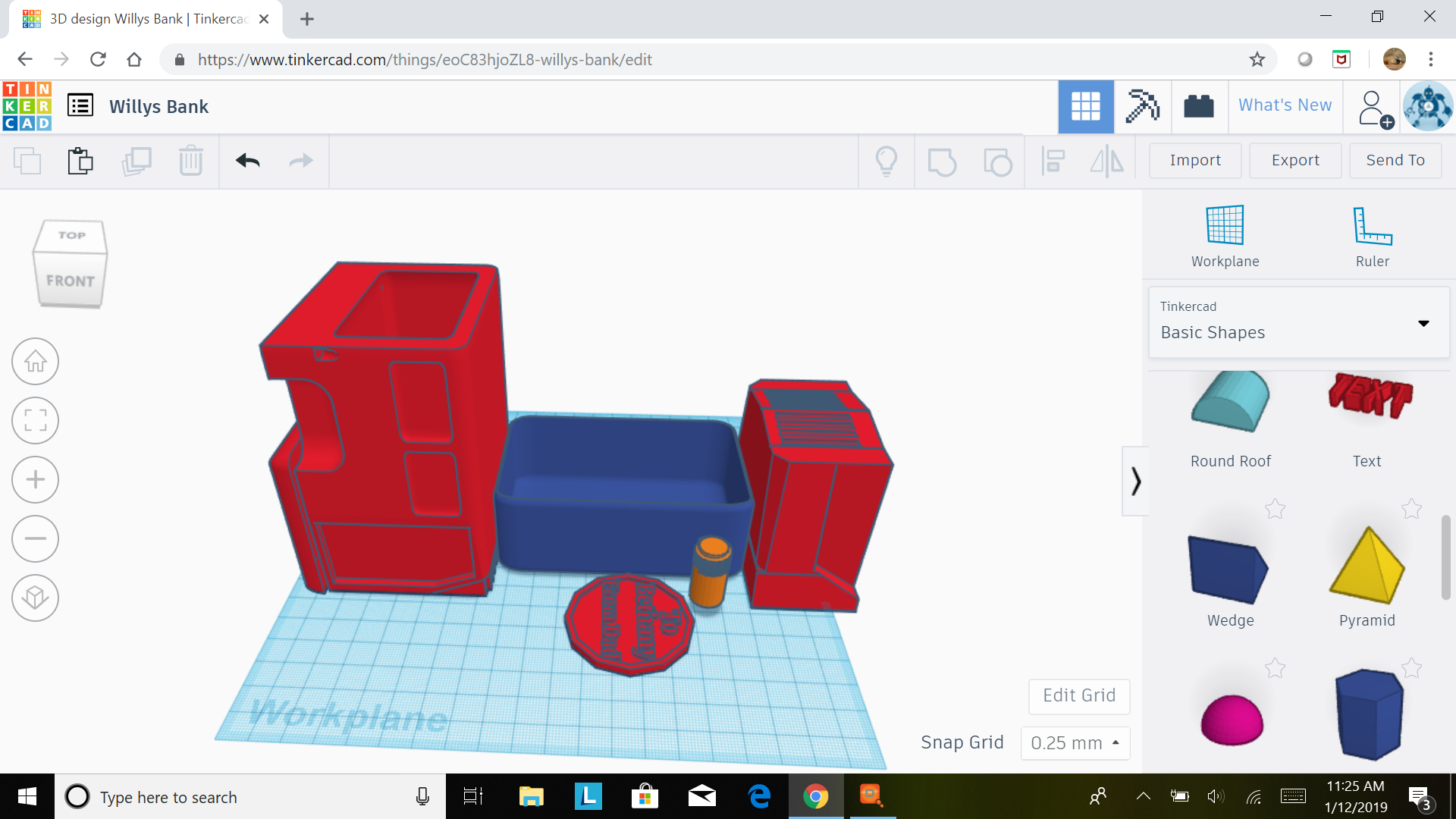Click the Export button
Viewport: 1456px width, 819px height.
pyautogui.click(x=1294, y=160)
